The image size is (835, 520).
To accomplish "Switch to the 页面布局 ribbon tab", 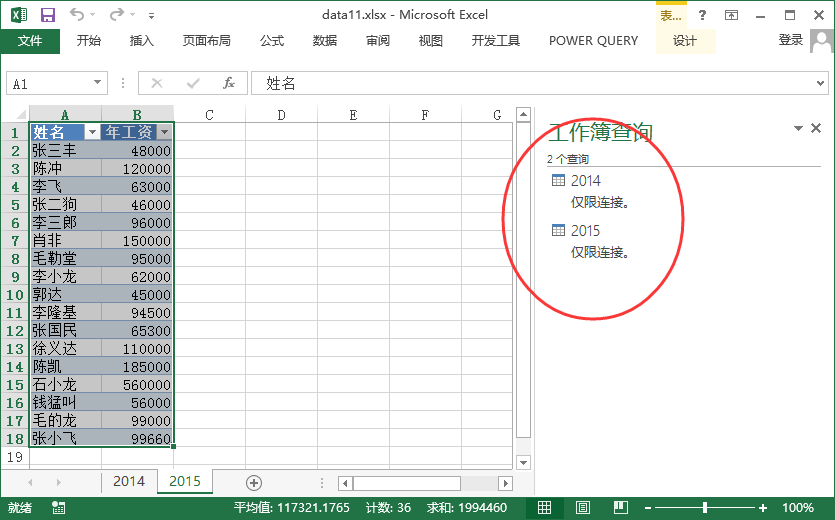I will pyautogui.click(x=207, y=40).
